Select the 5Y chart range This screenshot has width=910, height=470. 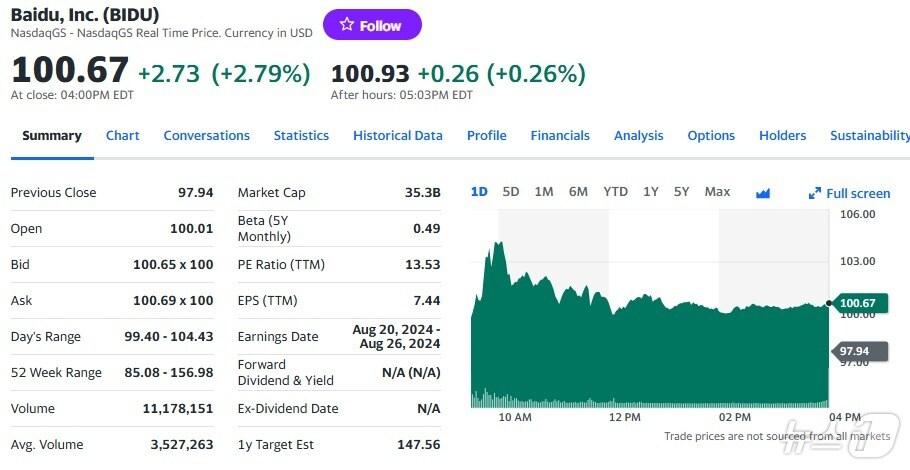click(681, 192)
